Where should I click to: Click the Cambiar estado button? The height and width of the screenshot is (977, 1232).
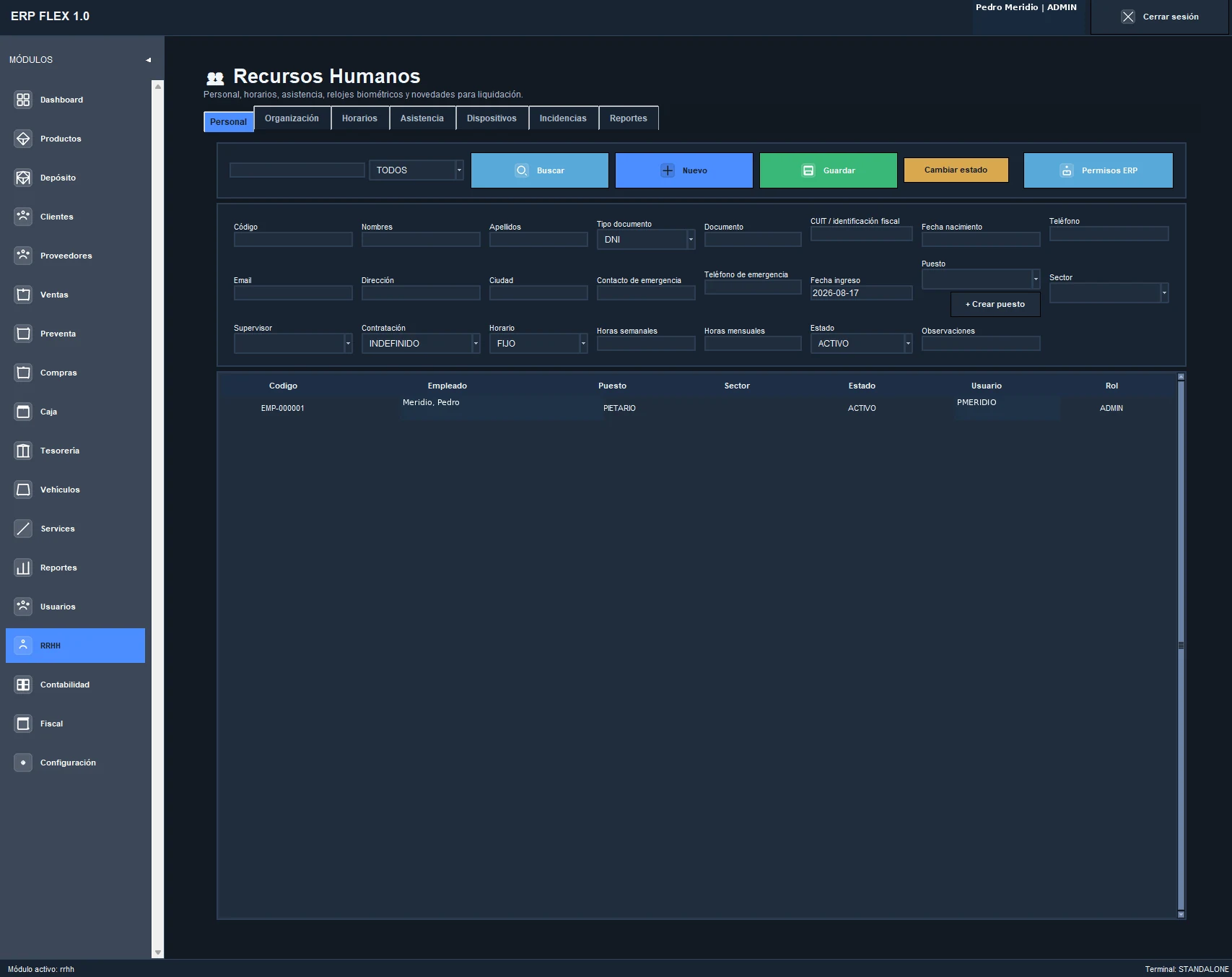click(x=956, y=170)
